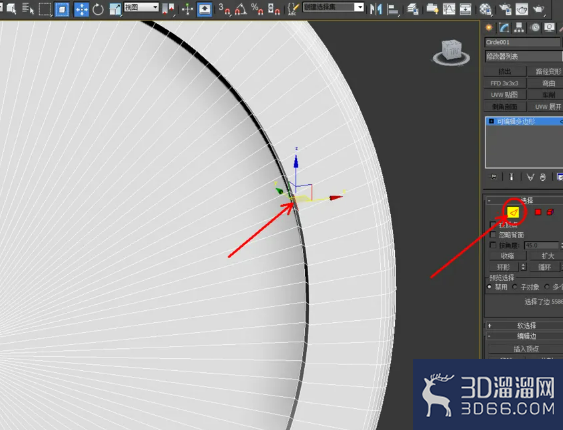
Task: Enable the Ignore Backfacing (忽略背面) checkbox
Action: click(493, 235)
